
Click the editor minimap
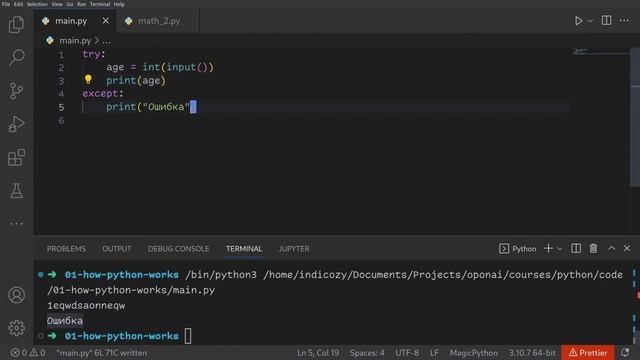coord(601,51)
